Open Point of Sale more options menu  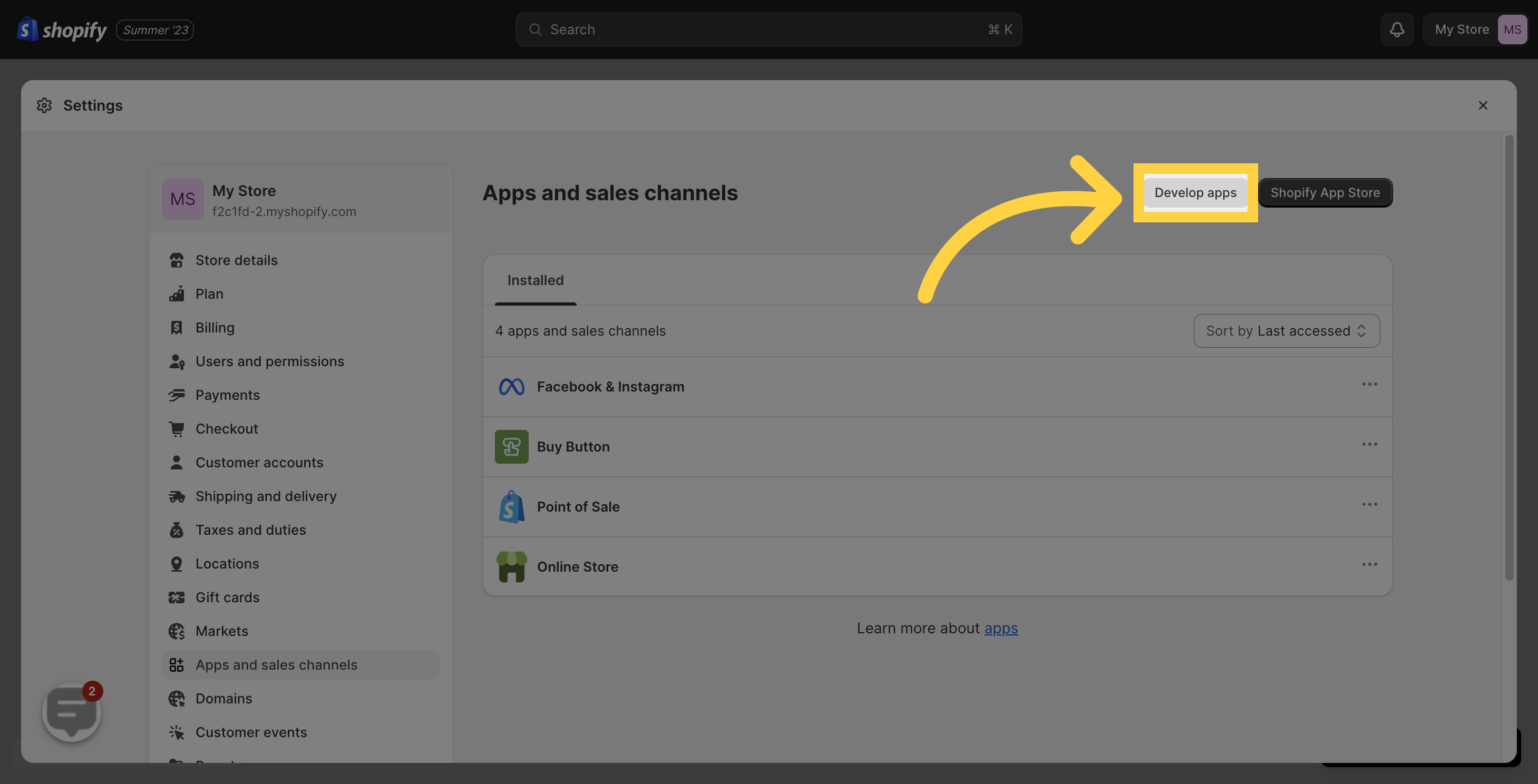click(1369, 504)
